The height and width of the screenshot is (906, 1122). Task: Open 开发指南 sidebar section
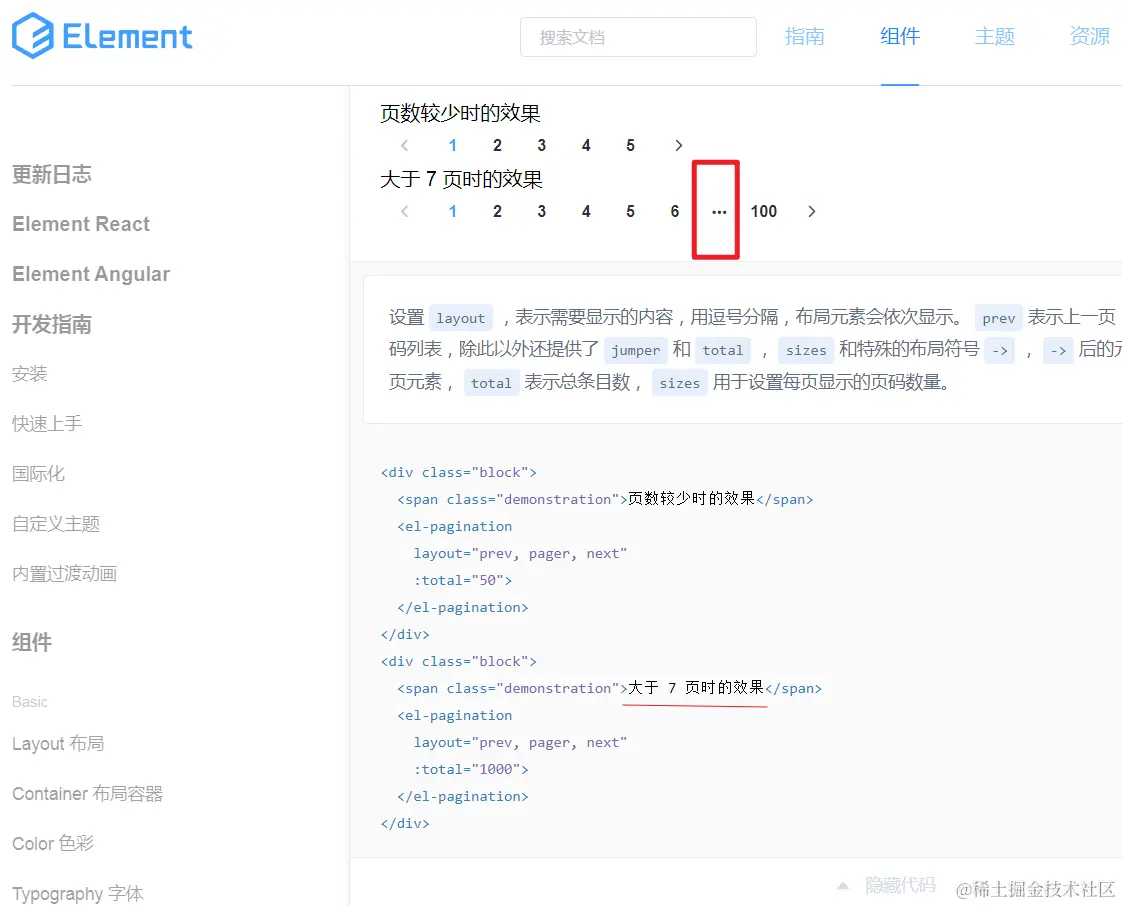pyautogui.click(x=52, y=324)
